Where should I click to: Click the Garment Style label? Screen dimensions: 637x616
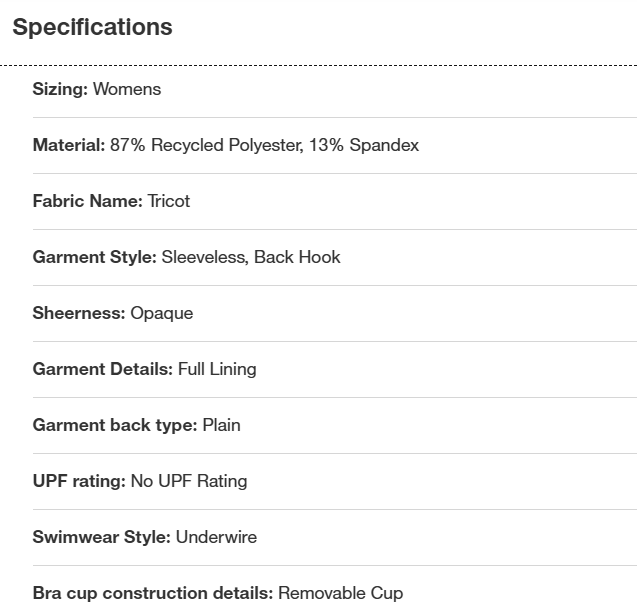click(94, 257)
